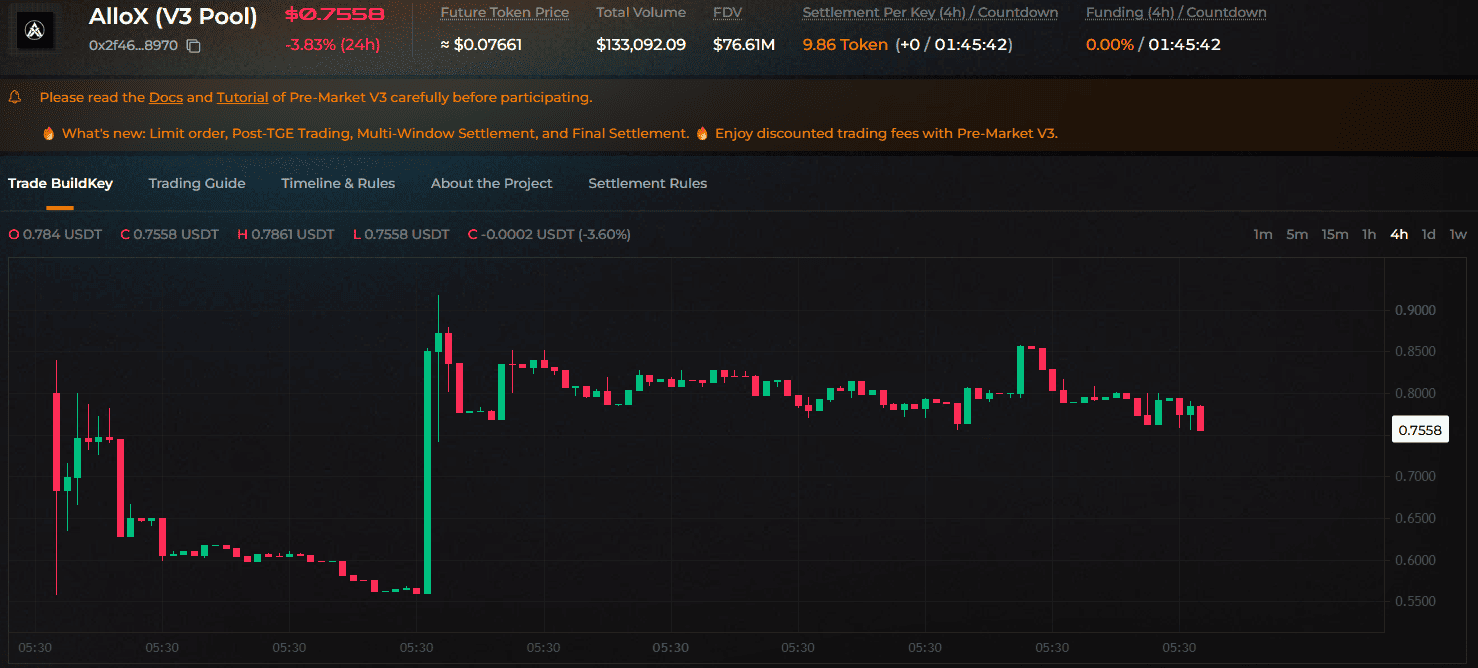1478x668 pixels.
Task: Click the $133,092.09 total volume value
Action: [641, 45]
